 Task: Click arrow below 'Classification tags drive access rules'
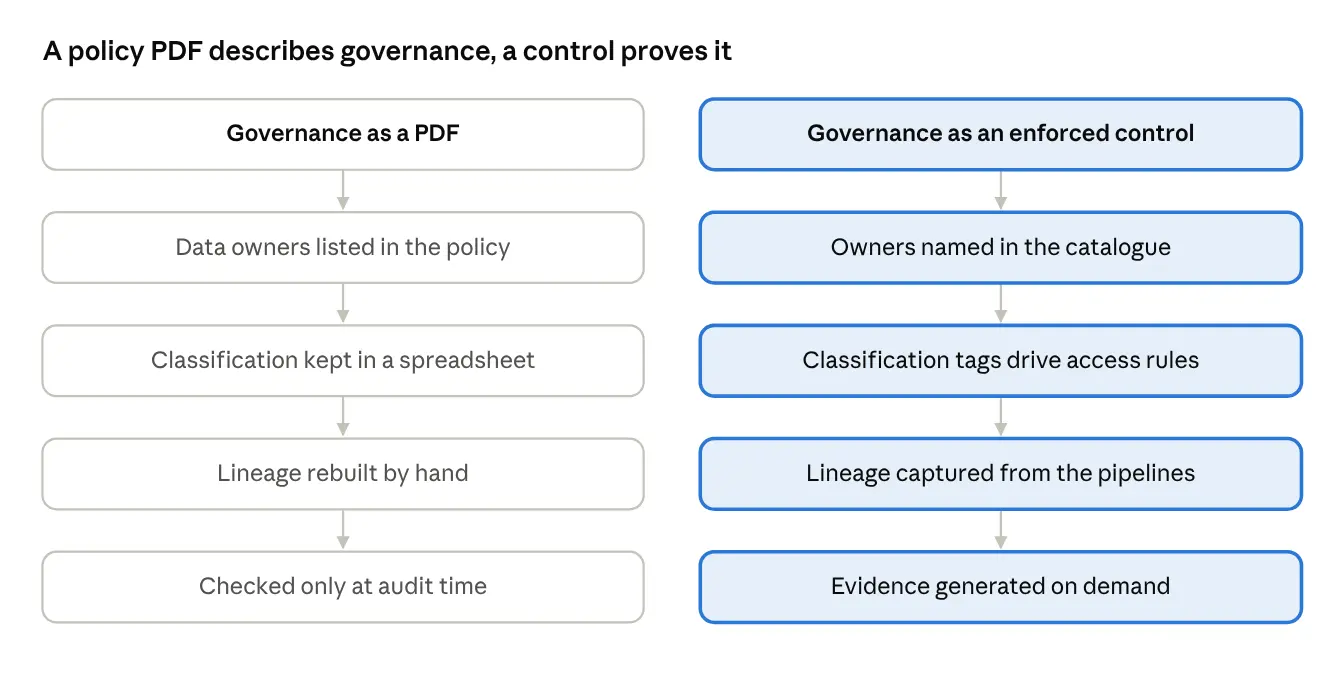[x=1001, y=416]
